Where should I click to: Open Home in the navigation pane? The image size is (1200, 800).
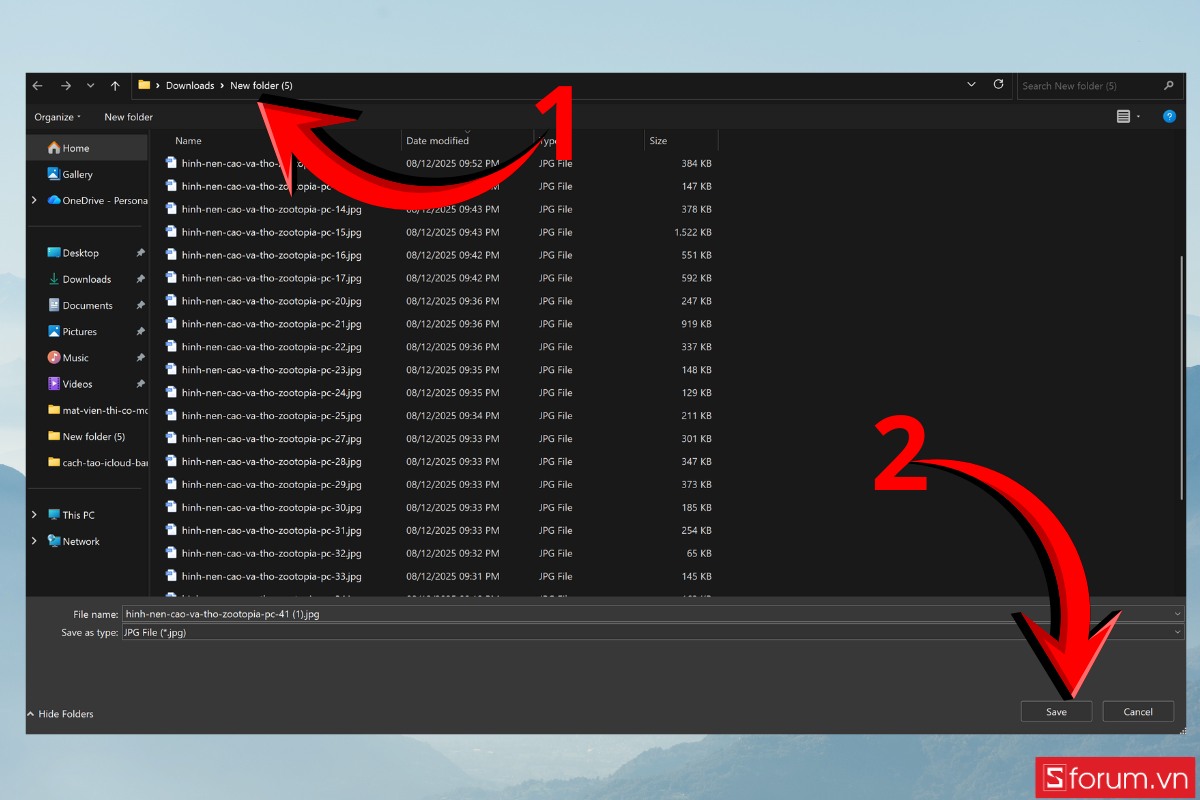(89, 148)
